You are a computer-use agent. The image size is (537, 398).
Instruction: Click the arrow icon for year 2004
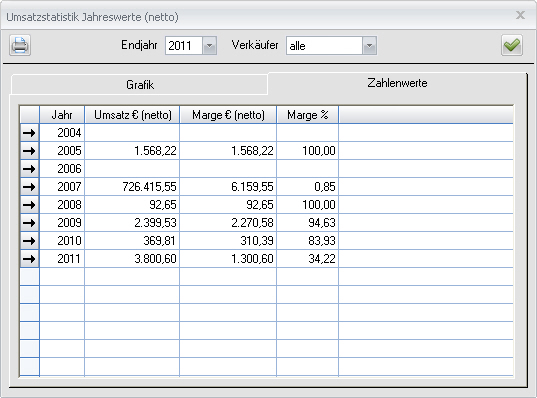coord(29,133)
